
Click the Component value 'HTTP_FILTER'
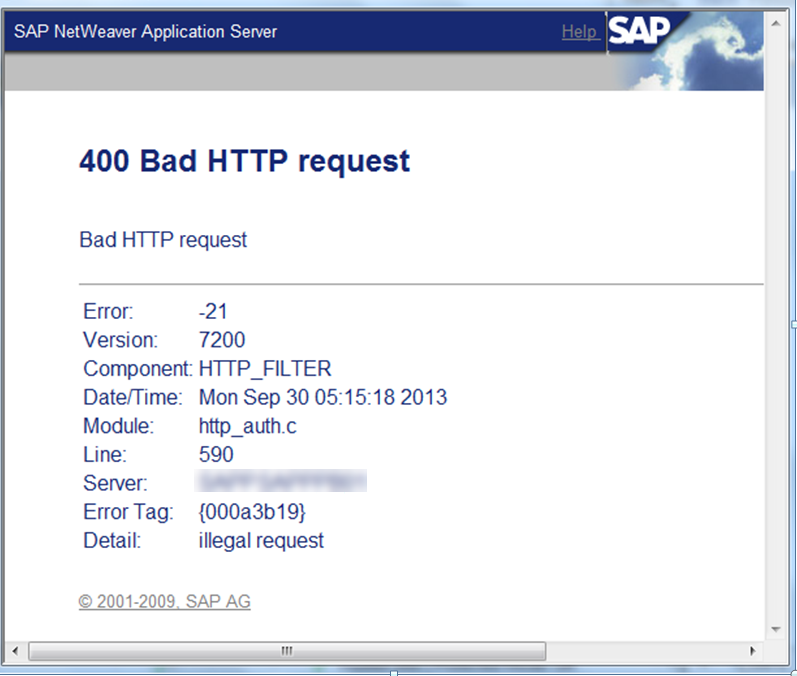[265, 369]
